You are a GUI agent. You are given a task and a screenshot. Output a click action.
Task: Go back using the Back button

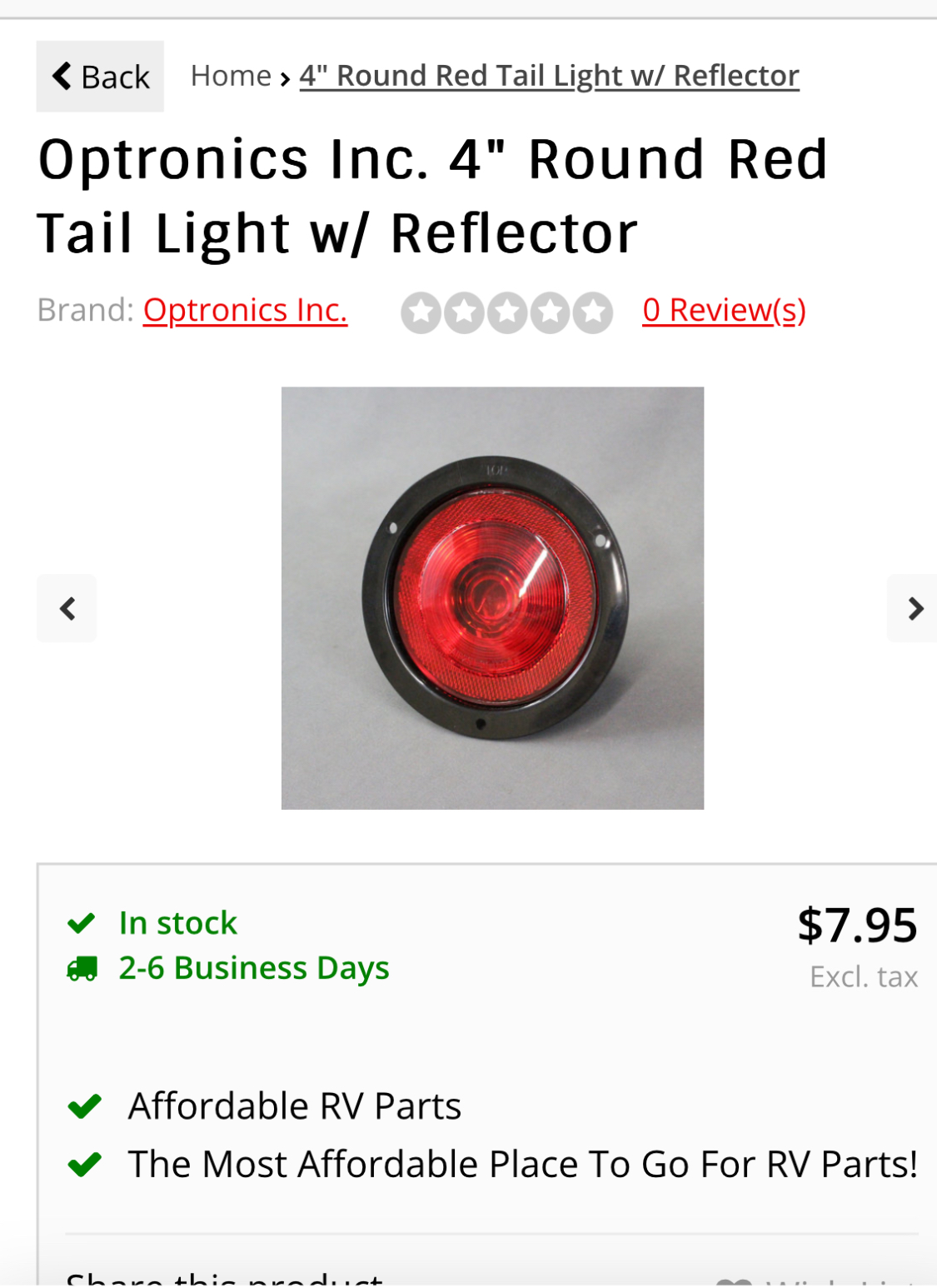pos(100,77)
